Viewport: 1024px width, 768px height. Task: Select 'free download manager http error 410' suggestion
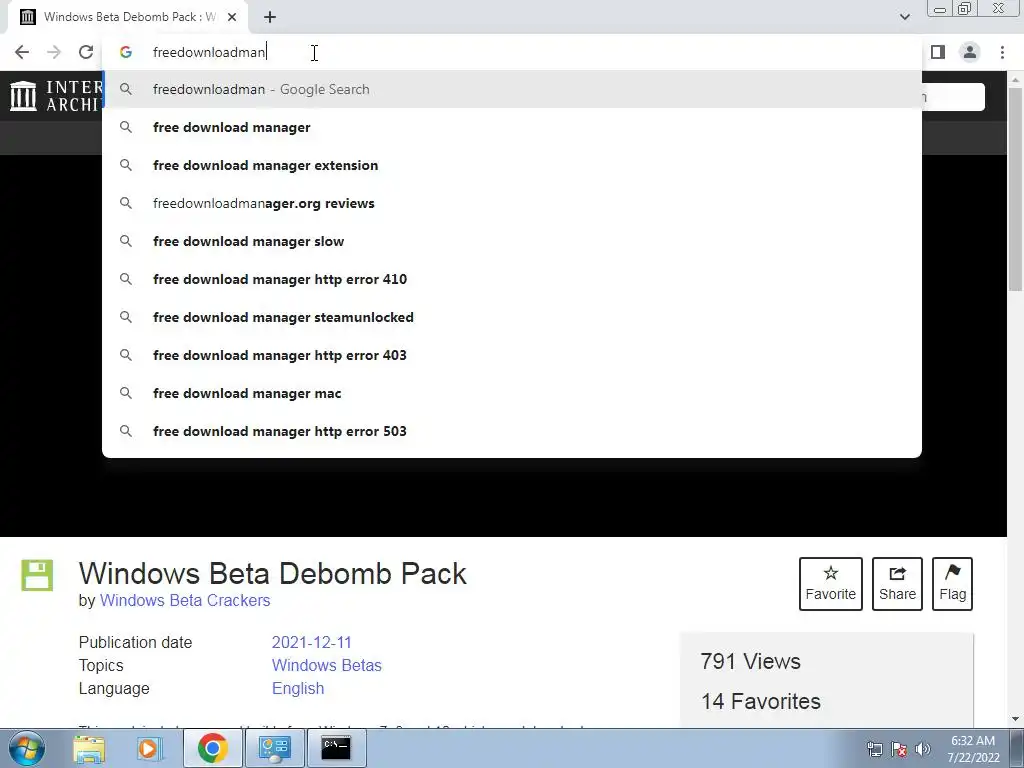pos(512,279)
